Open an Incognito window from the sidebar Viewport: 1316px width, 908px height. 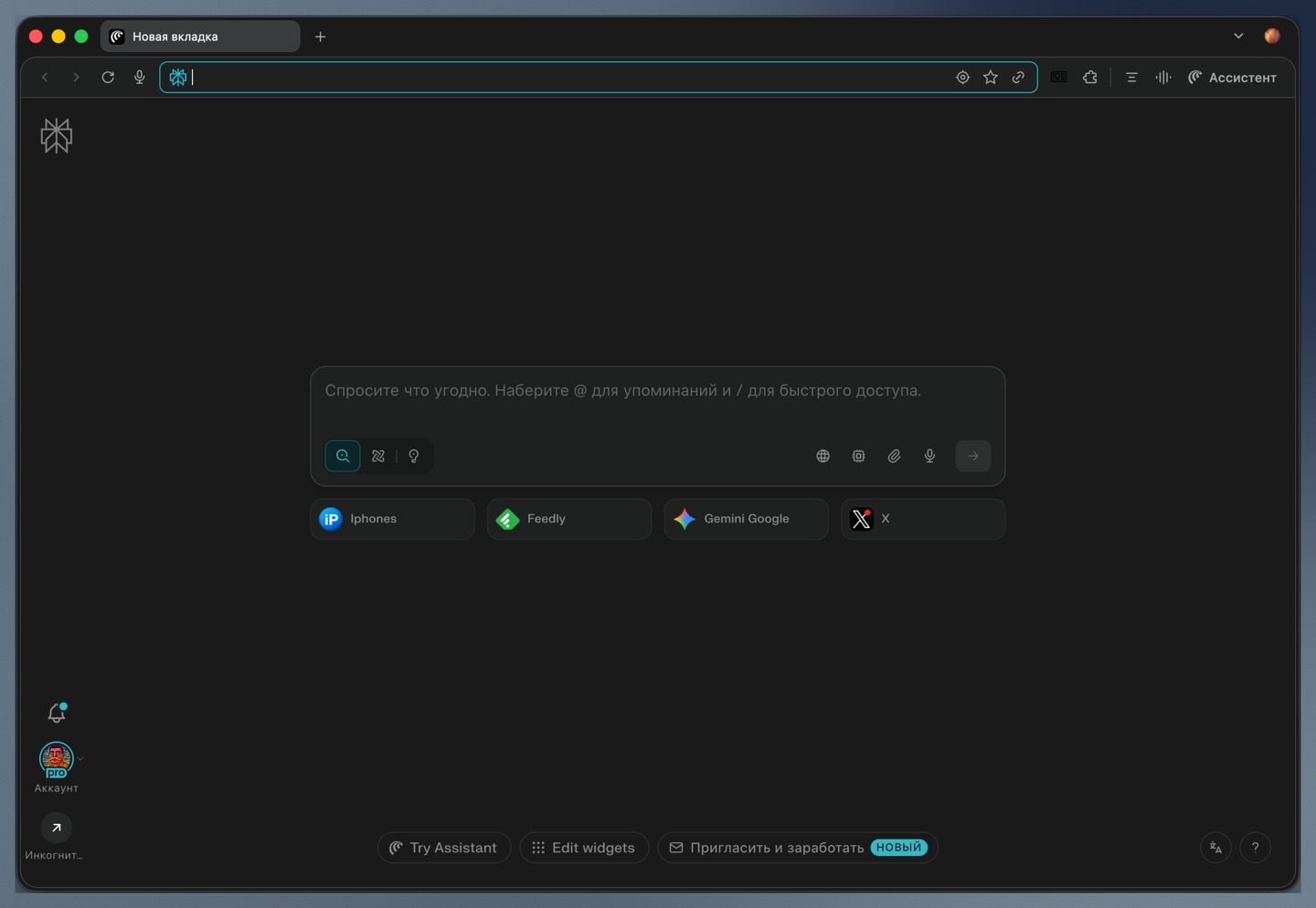(x=57, y=828)
